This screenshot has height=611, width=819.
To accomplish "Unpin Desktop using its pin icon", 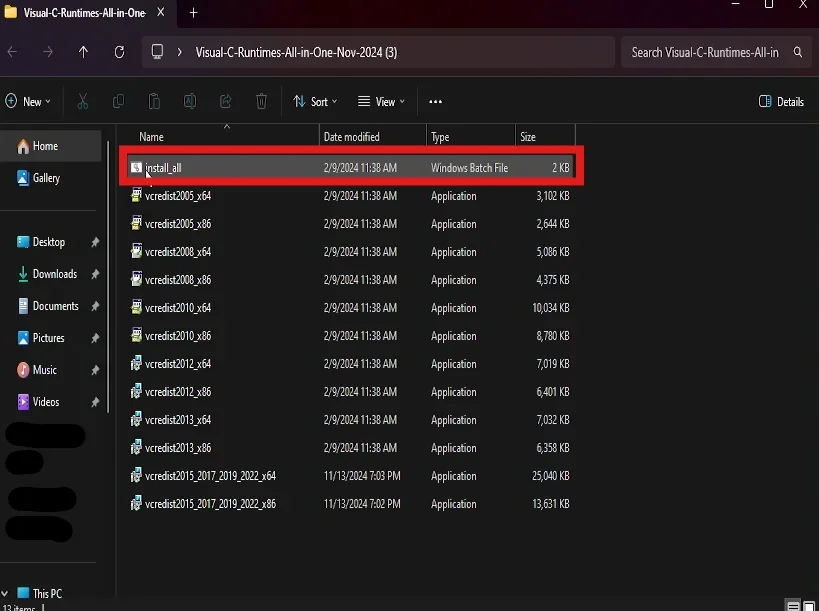I will pyautogui.click(x=95, y=242).
